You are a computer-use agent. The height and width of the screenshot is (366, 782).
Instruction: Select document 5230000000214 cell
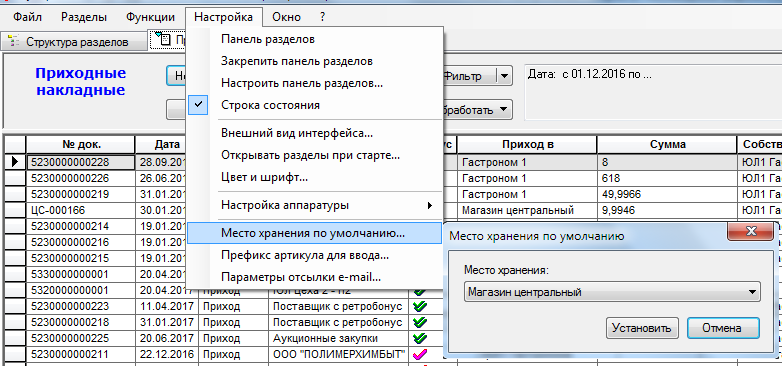(x=81, y=226)
